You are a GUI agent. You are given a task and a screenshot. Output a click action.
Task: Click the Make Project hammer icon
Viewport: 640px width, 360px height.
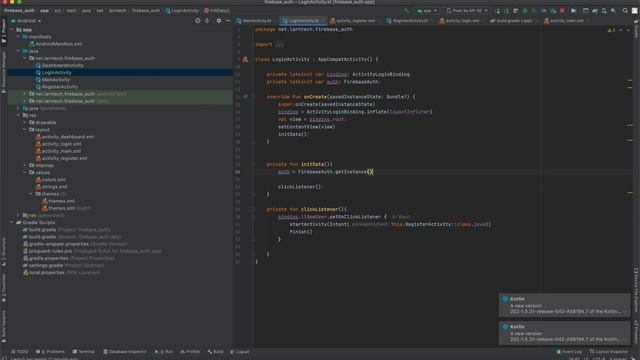[407, 11]
